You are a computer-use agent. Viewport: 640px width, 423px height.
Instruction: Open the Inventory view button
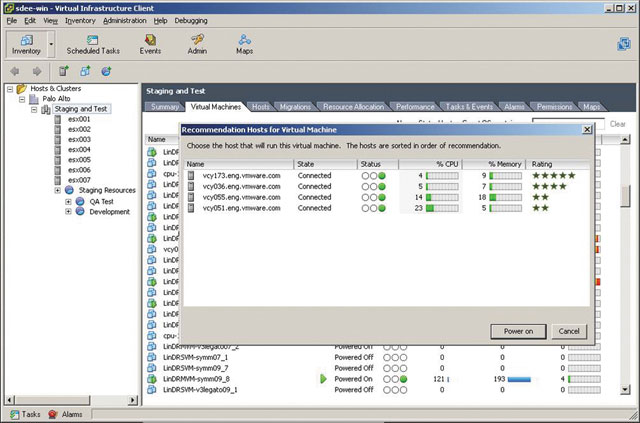coord(27,45)
